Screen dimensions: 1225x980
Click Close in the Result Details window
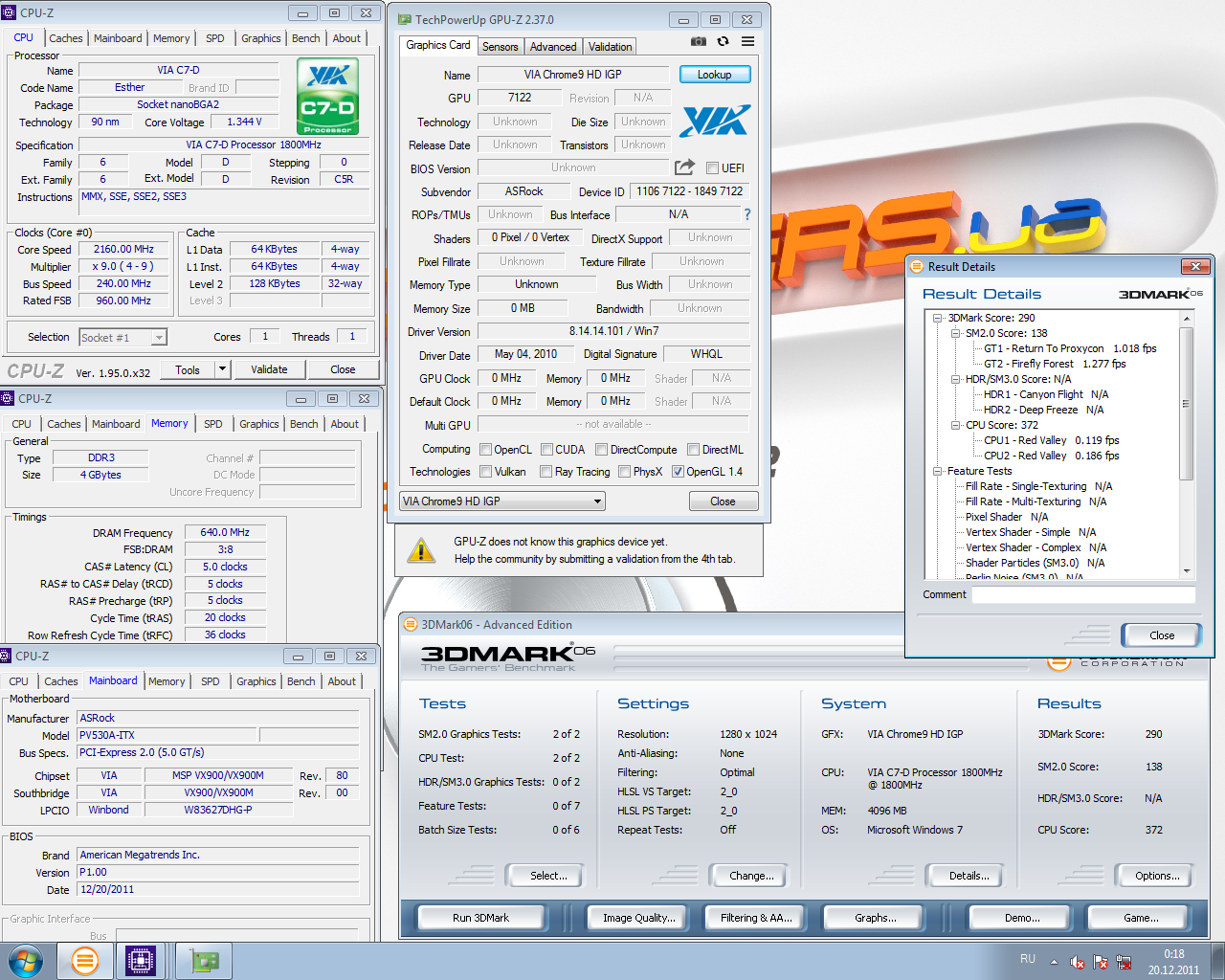[x=1162, y=635]
